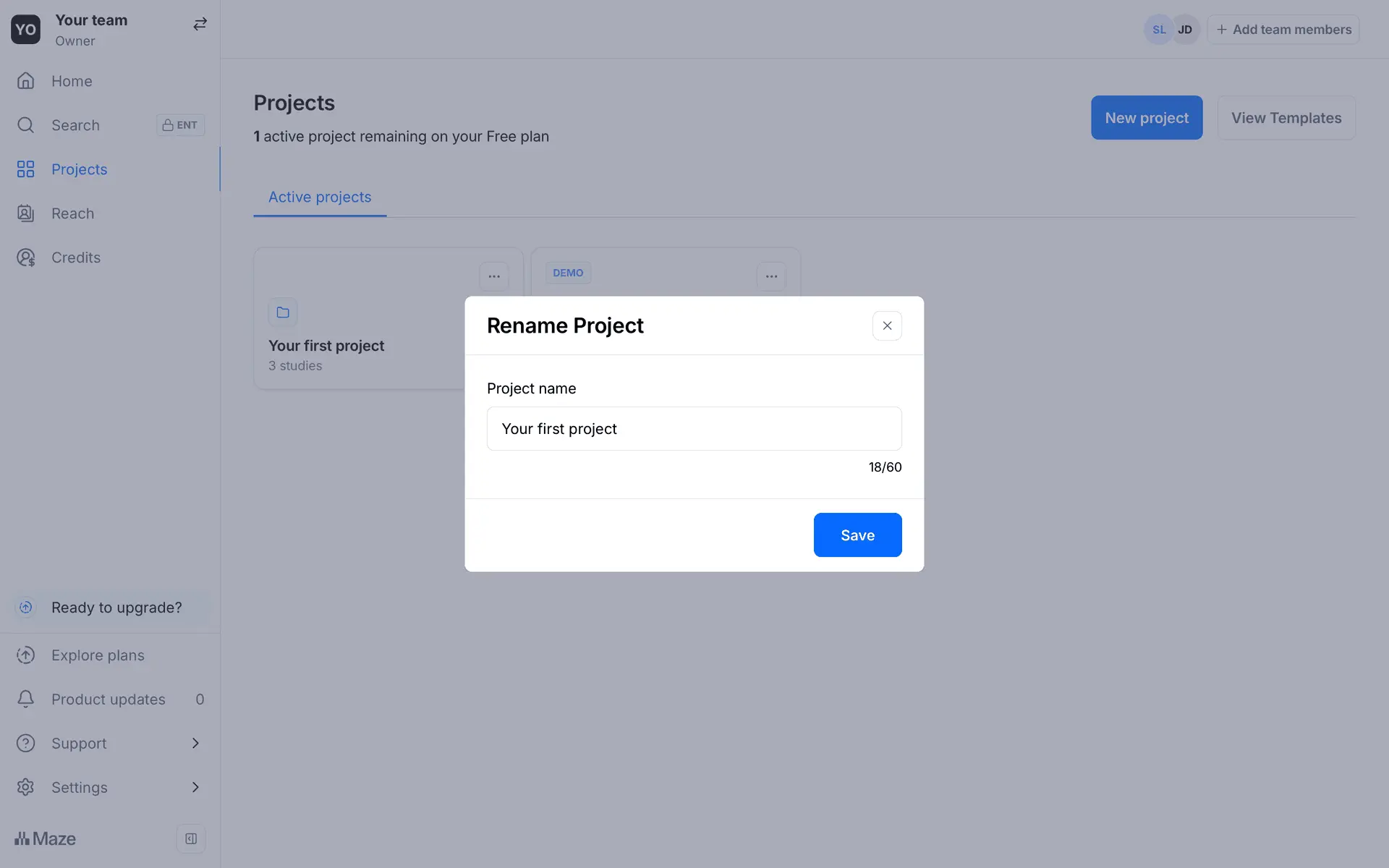Click the Home icon in sidebar
This screenshot has width=1389, height=868.
[25, 81]
